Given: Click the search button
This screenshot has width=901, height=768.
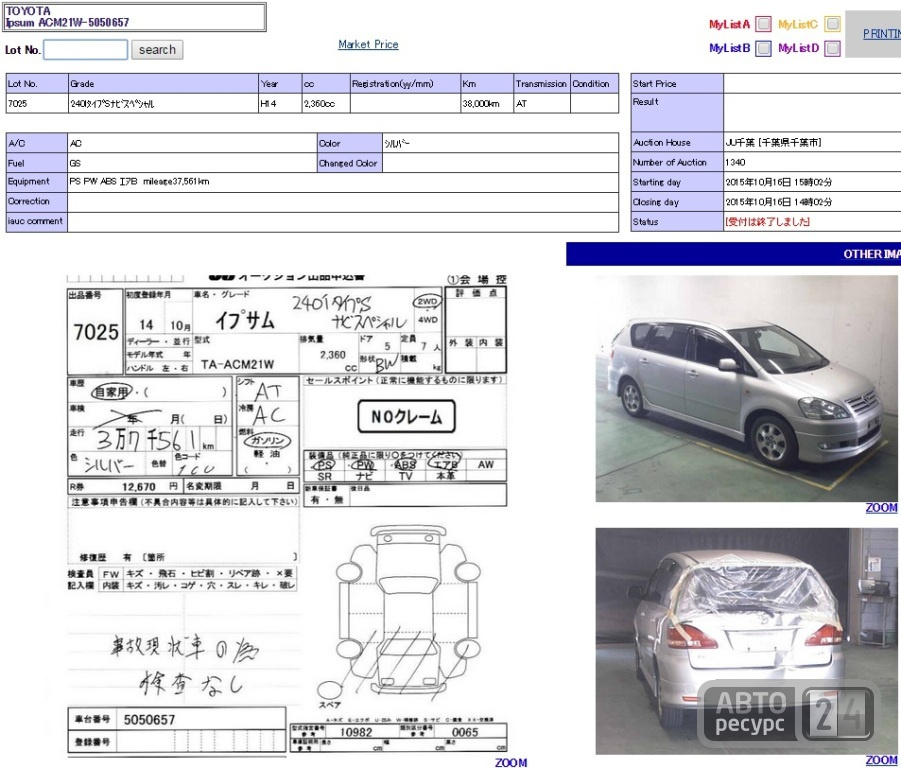Looking at the screenshot, I should (157, 50).
